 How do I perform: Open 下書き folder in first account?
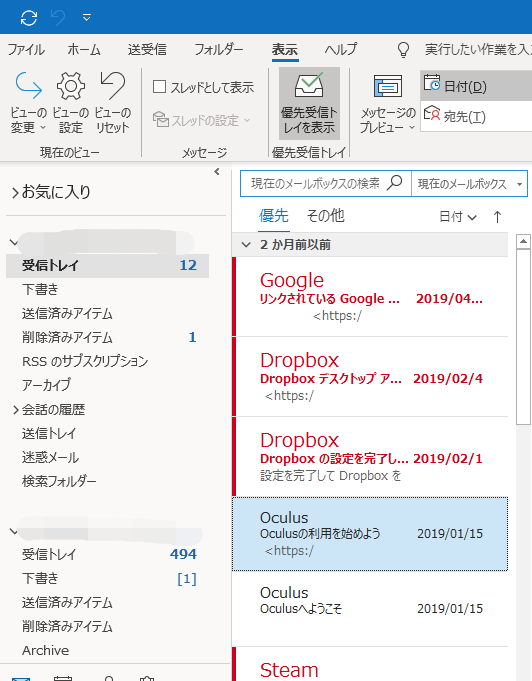pos(40,289)
